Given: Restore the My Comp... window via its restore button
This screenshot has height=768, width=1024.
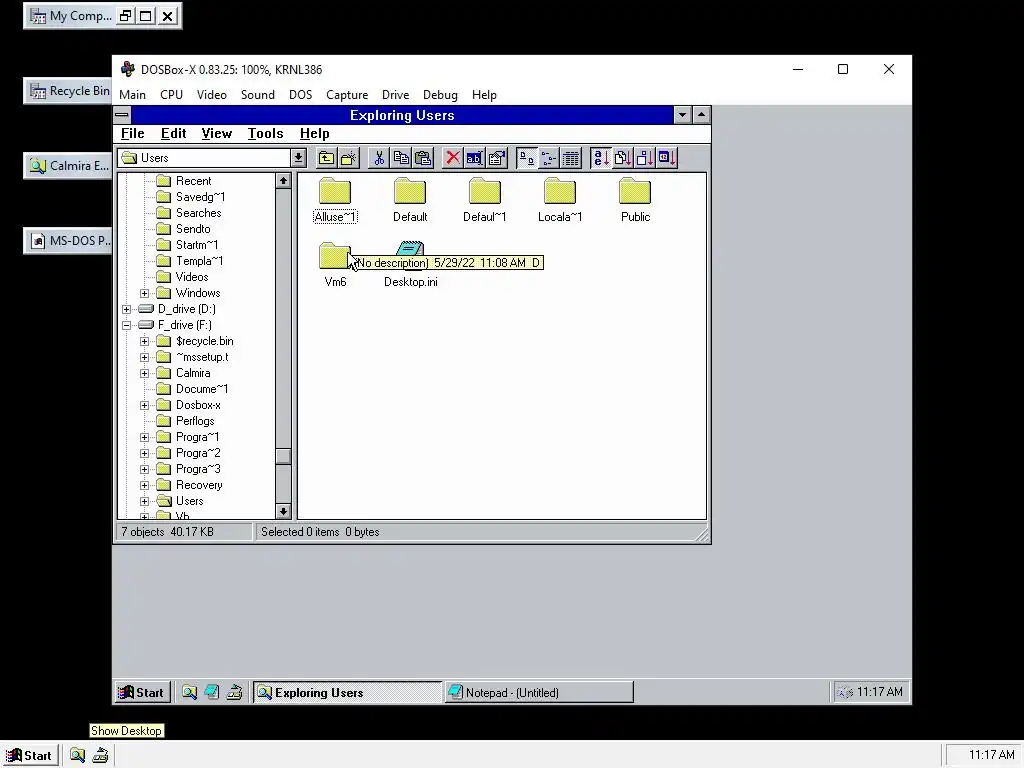Looking at the screenshot, I should 125,16.
